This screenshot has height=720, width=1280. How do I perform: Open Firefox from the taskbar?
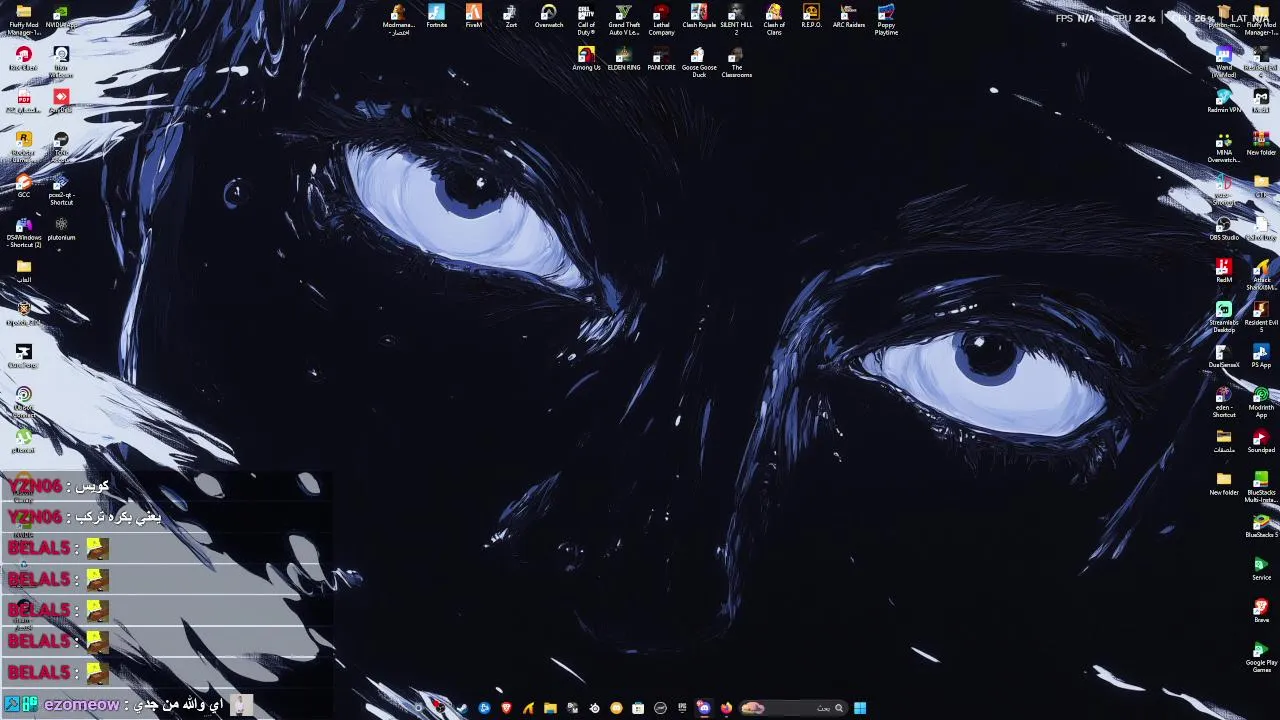(726, 708)
